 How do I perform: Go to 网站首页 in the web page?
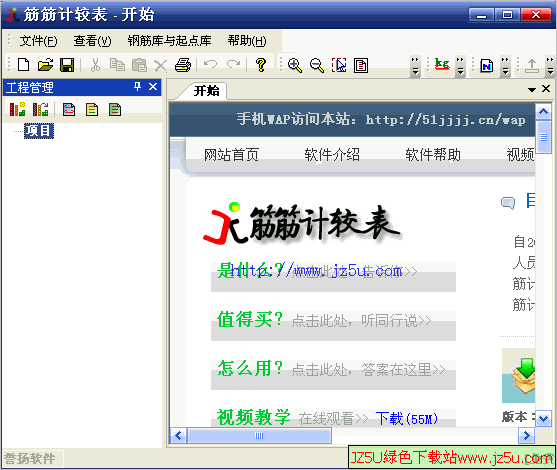coord(231,155)
